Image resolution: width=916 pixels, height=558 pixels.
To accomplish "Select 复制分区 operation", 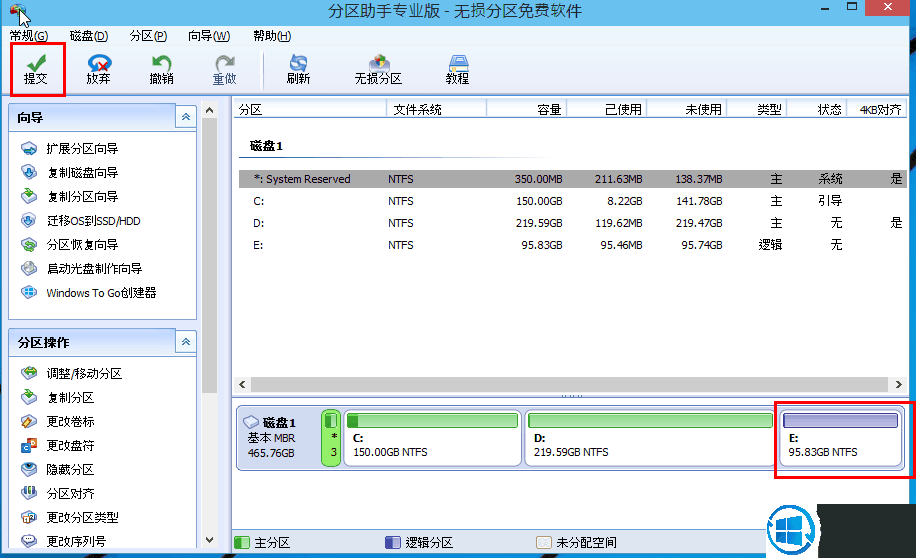I will pos(57,397).
